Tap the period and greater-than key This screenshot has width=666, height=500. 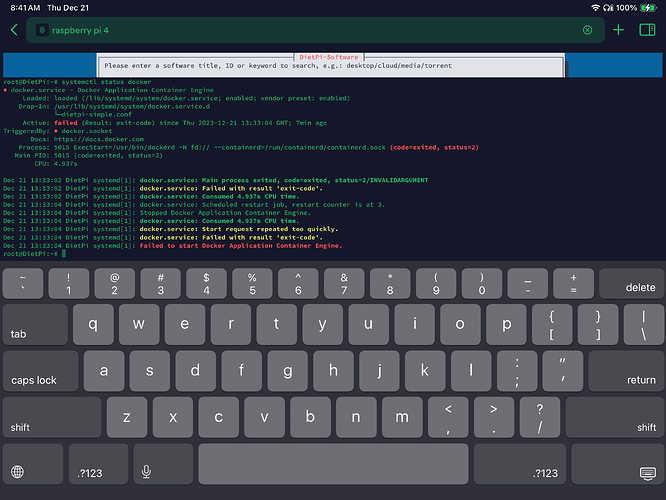tap(494, 418)
